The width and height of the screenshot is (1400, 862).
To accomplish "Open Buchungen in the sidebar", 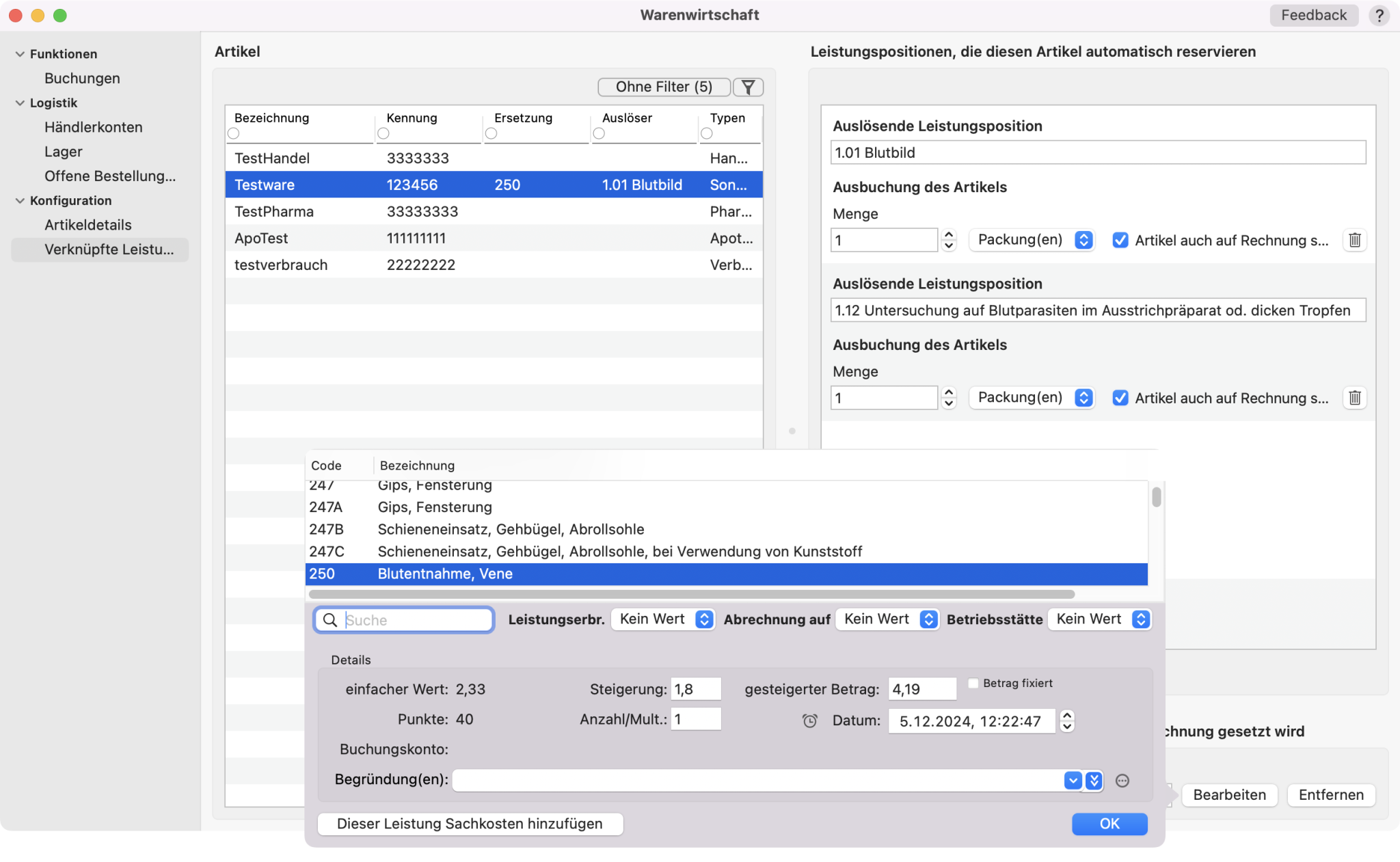I will [x=82, y=79].
